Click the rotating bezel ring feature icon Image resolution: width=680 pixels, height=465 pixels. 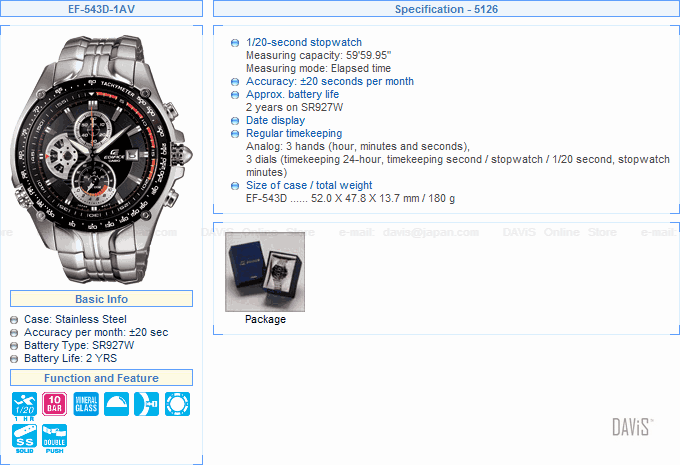coord(177,404)
